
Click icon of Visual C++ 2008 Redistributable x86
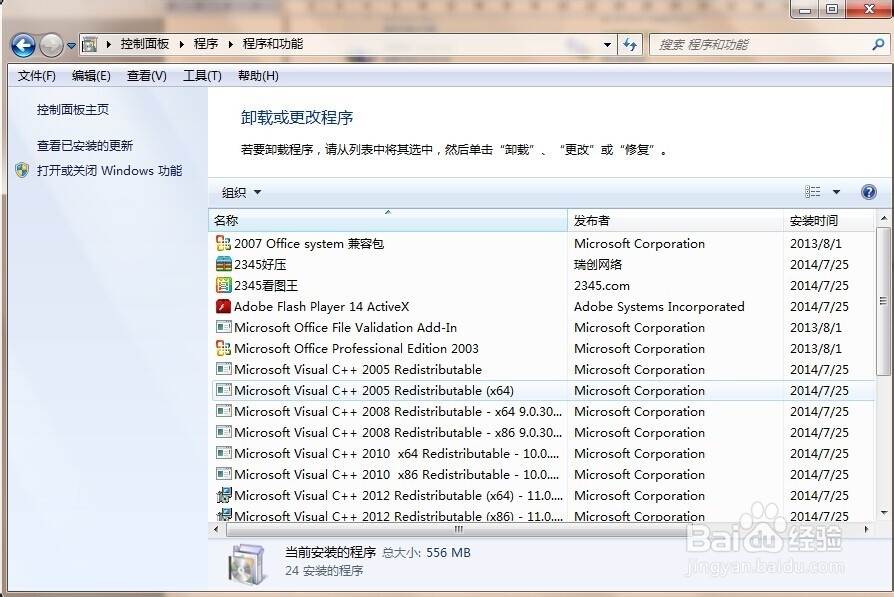pos(224,432)
